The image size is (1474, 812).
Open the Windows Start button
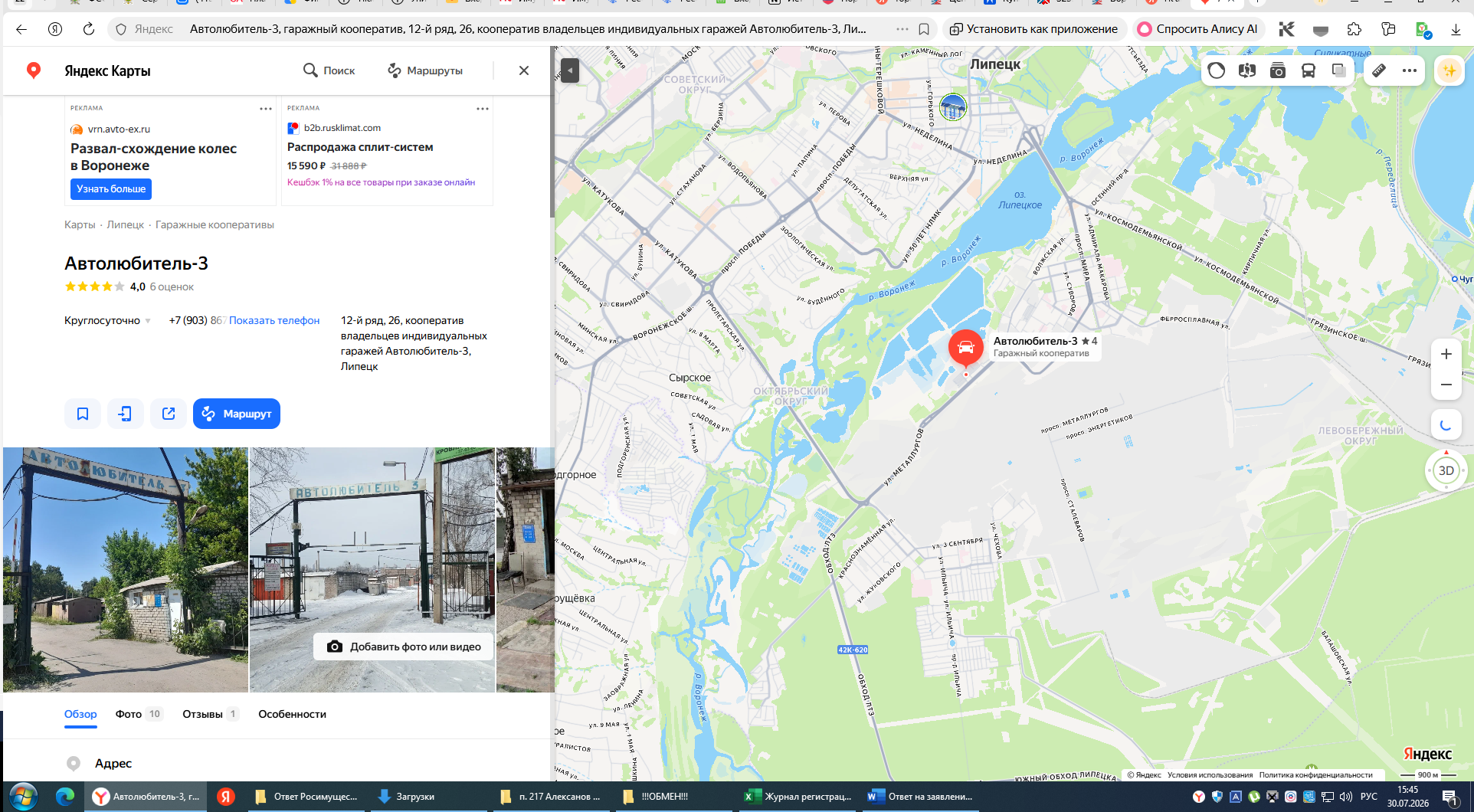23,797
